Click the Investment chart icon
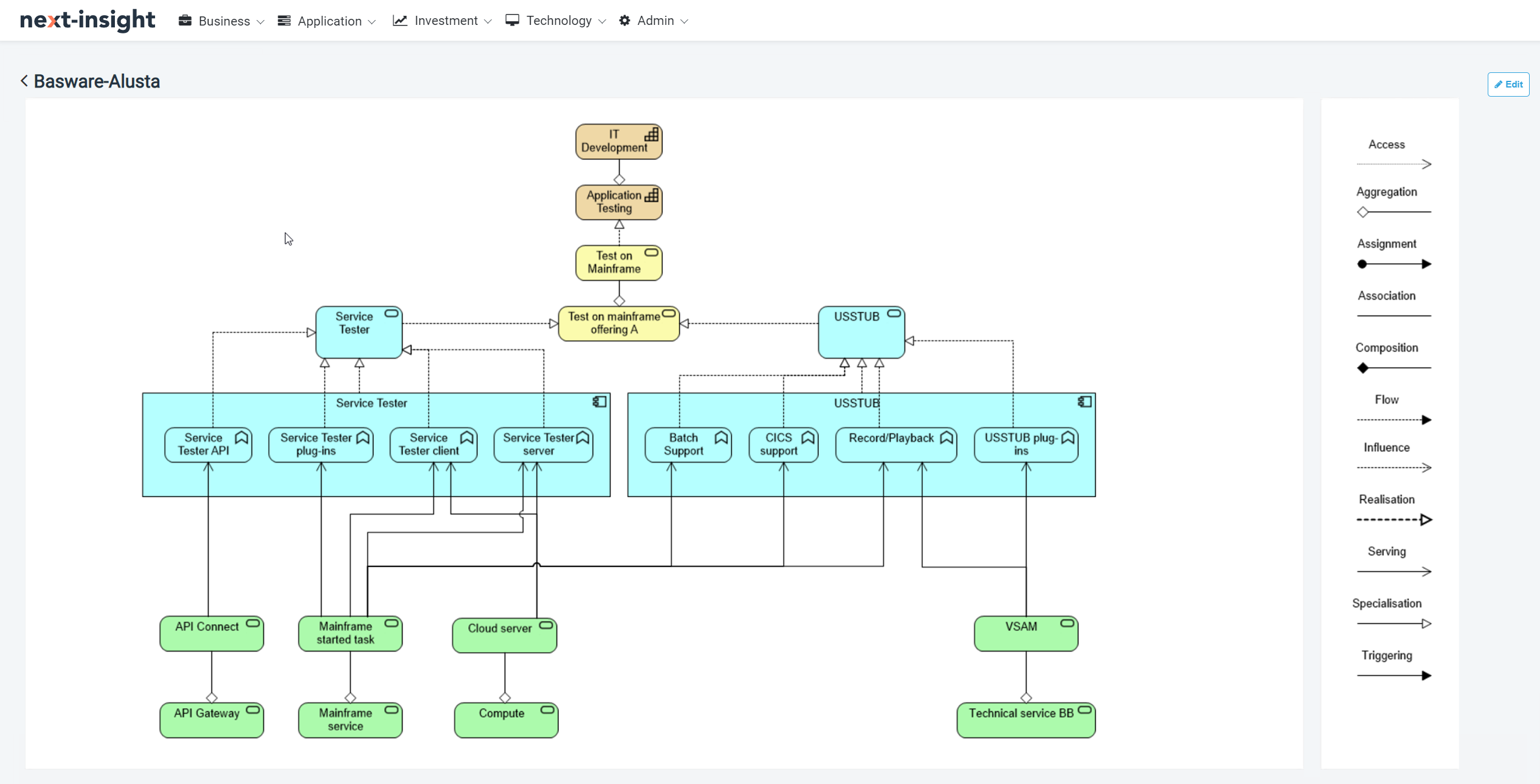1540x784 pixels. pos(399,21)
